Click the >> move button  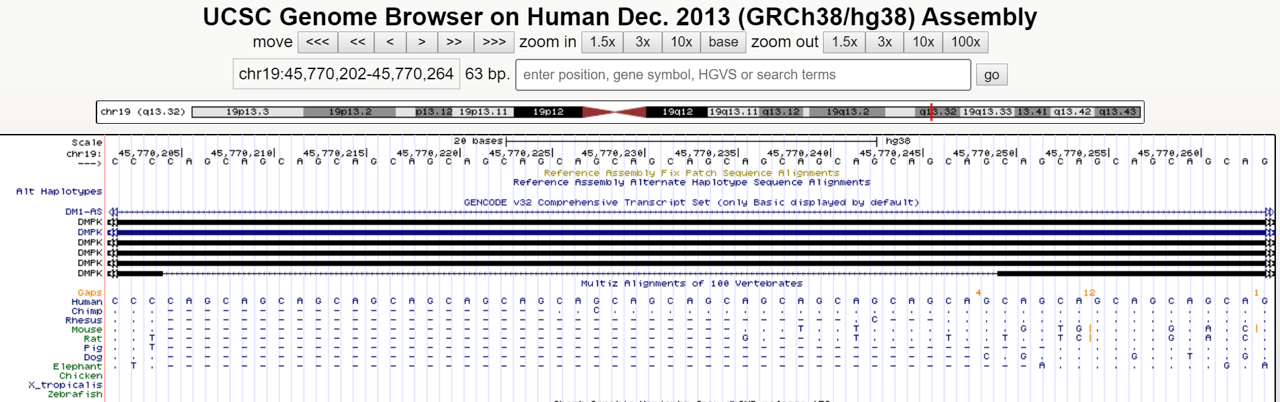coord(454,42)
